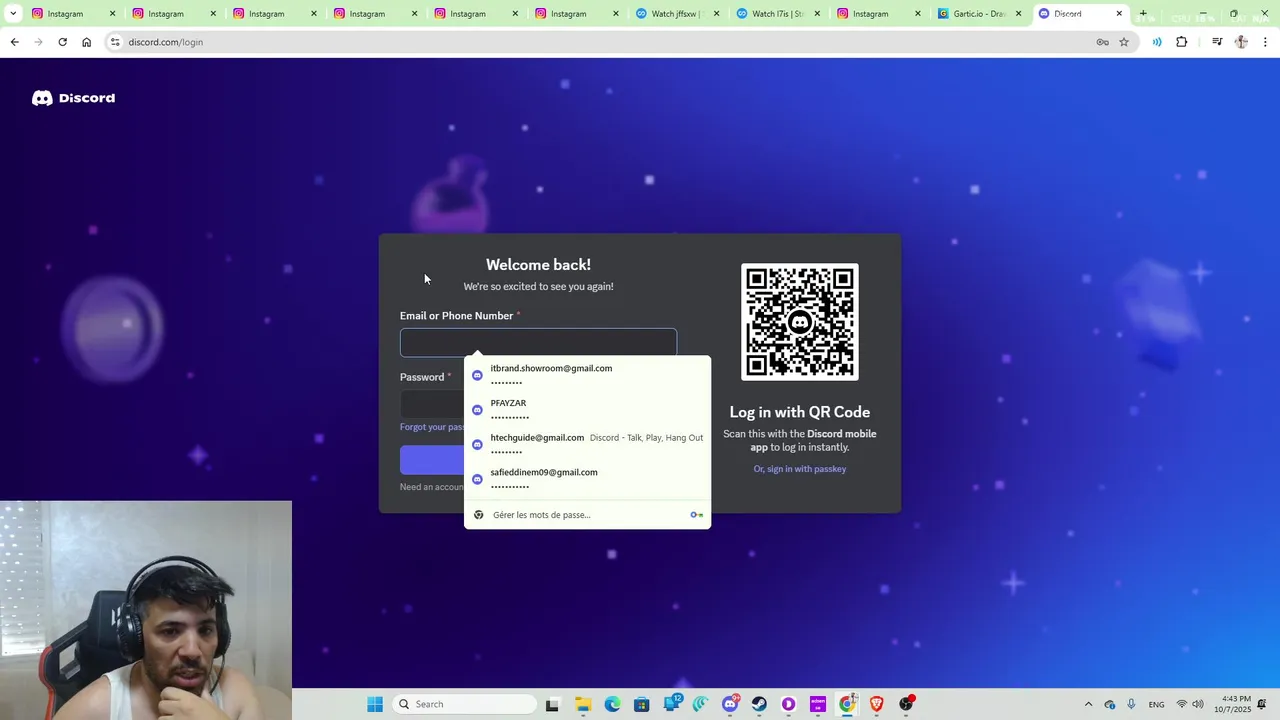The width and height of the screenshot is (1280, 720).
Task: Choose saved login itbrand.showroom@gmail.com
Action: pyautogui.click(x=587, y=374)
